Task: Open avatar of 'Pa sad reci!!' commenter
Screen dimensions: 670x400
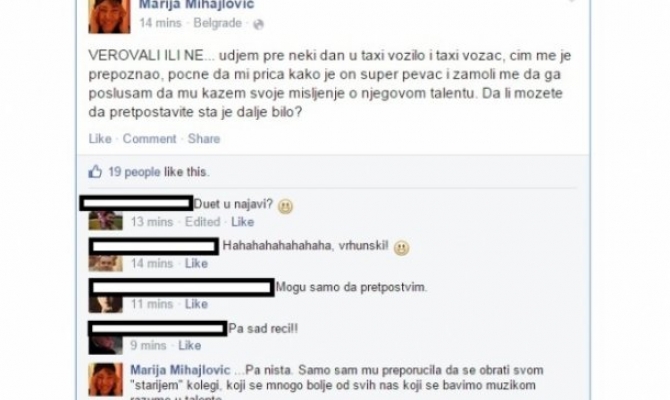Action: click(106, 345)
